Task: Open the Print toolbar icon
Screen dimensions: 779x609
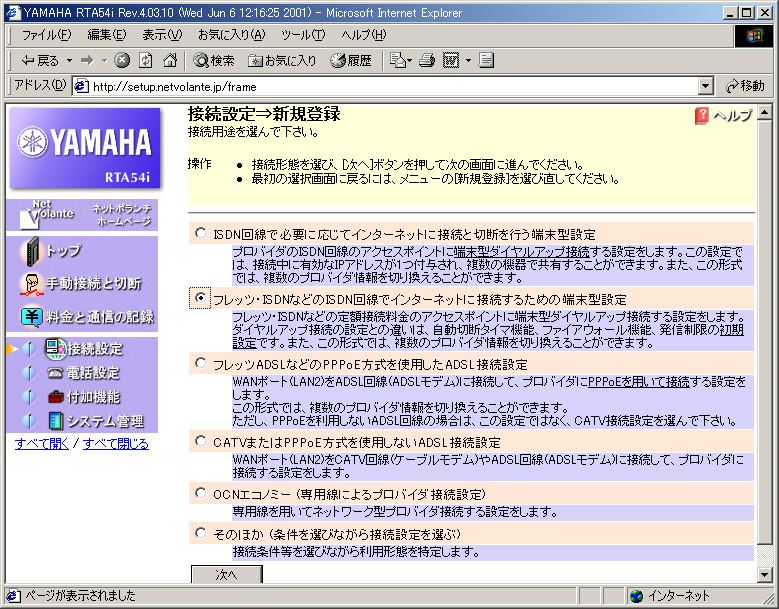Action: 428,60
